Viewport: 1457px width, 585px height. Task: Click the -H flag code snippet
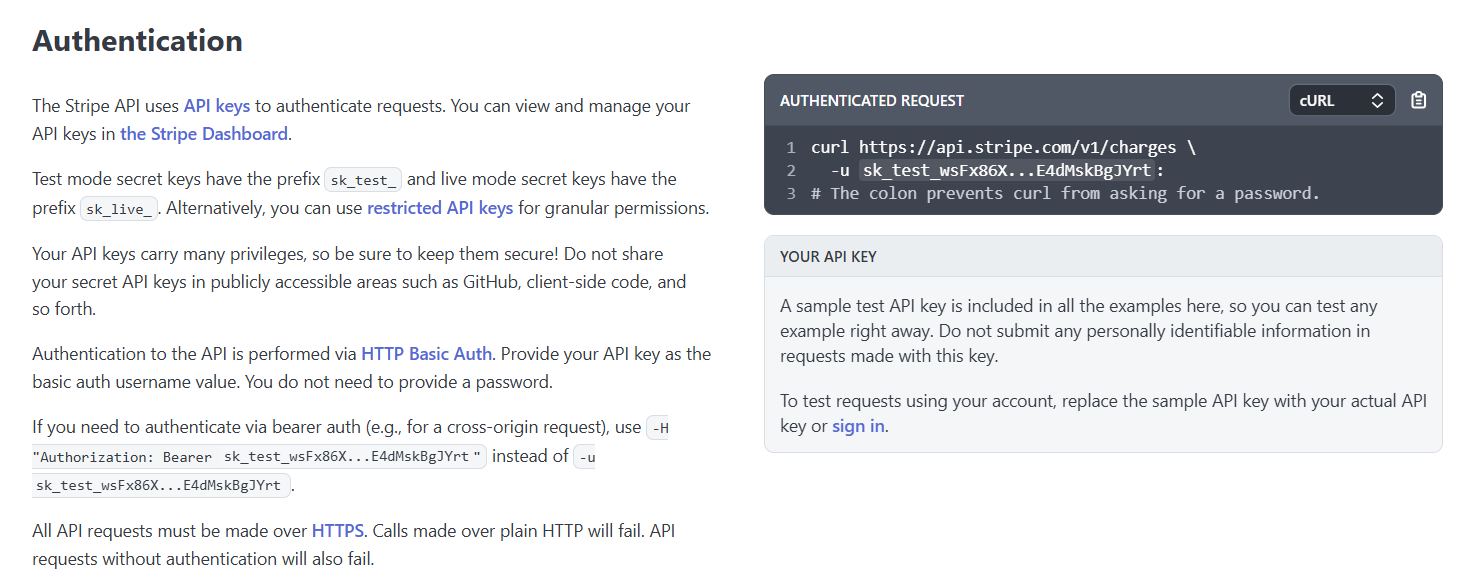point(658,428)
